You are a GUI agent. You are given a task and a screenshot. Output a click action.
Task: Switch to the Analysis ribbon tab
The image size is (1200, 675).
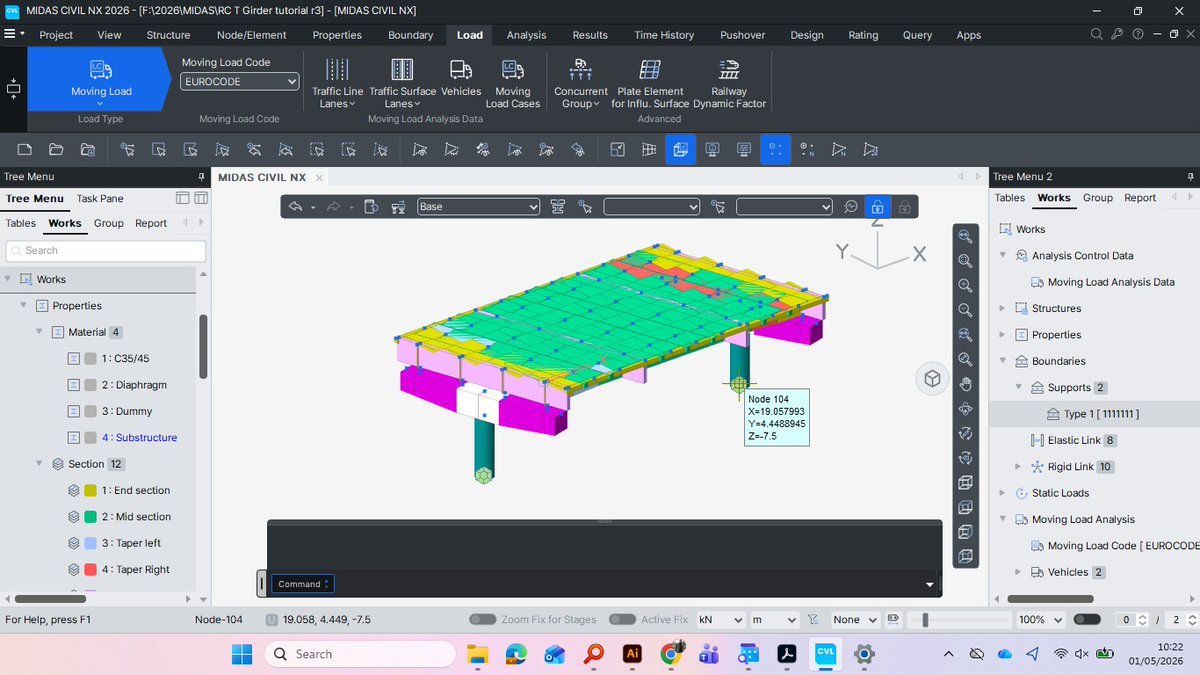pyautogui.click(x=526, y=35)
